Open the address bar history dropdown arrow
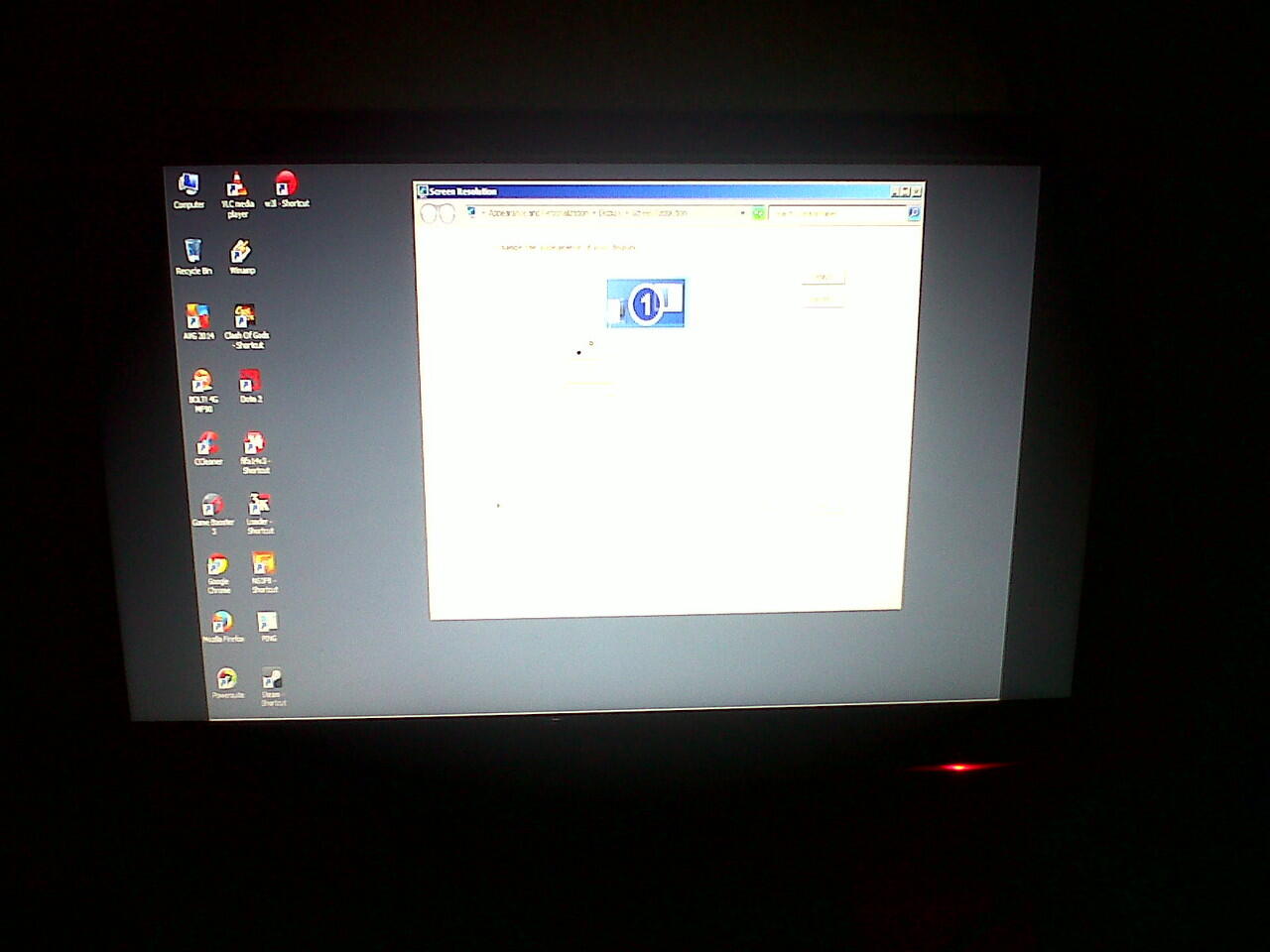The image size is (1270, 952). pos(742,213)
